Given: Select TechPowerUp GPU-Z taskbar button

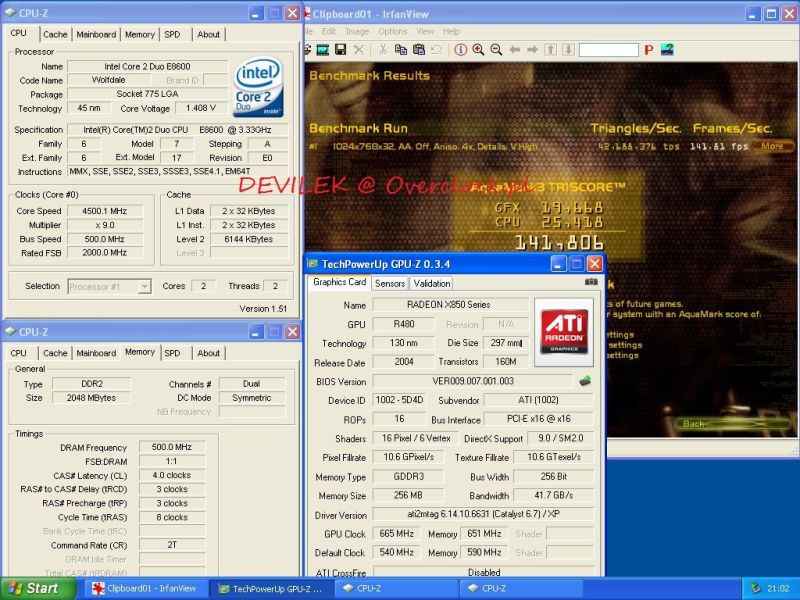Looking at the screenshot, I should pyautogui.click(x=271, y=588).
